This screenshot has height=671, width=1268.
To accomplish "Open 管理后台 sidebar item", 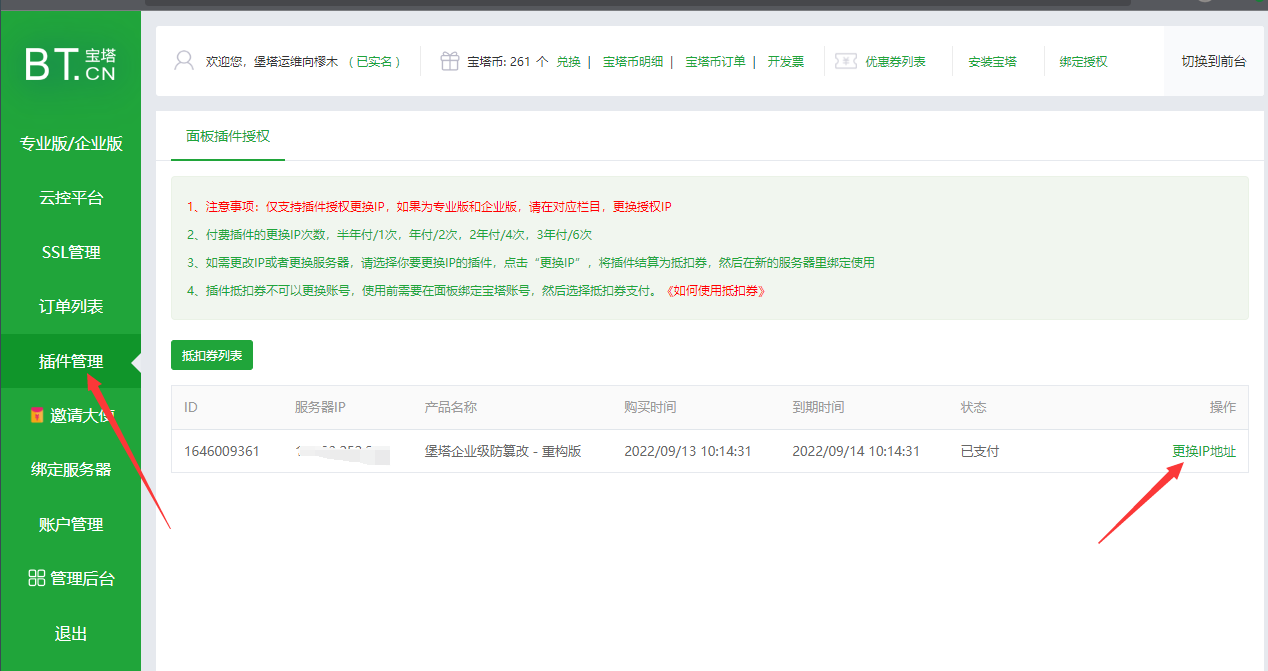I will click(x=71, y=578).
